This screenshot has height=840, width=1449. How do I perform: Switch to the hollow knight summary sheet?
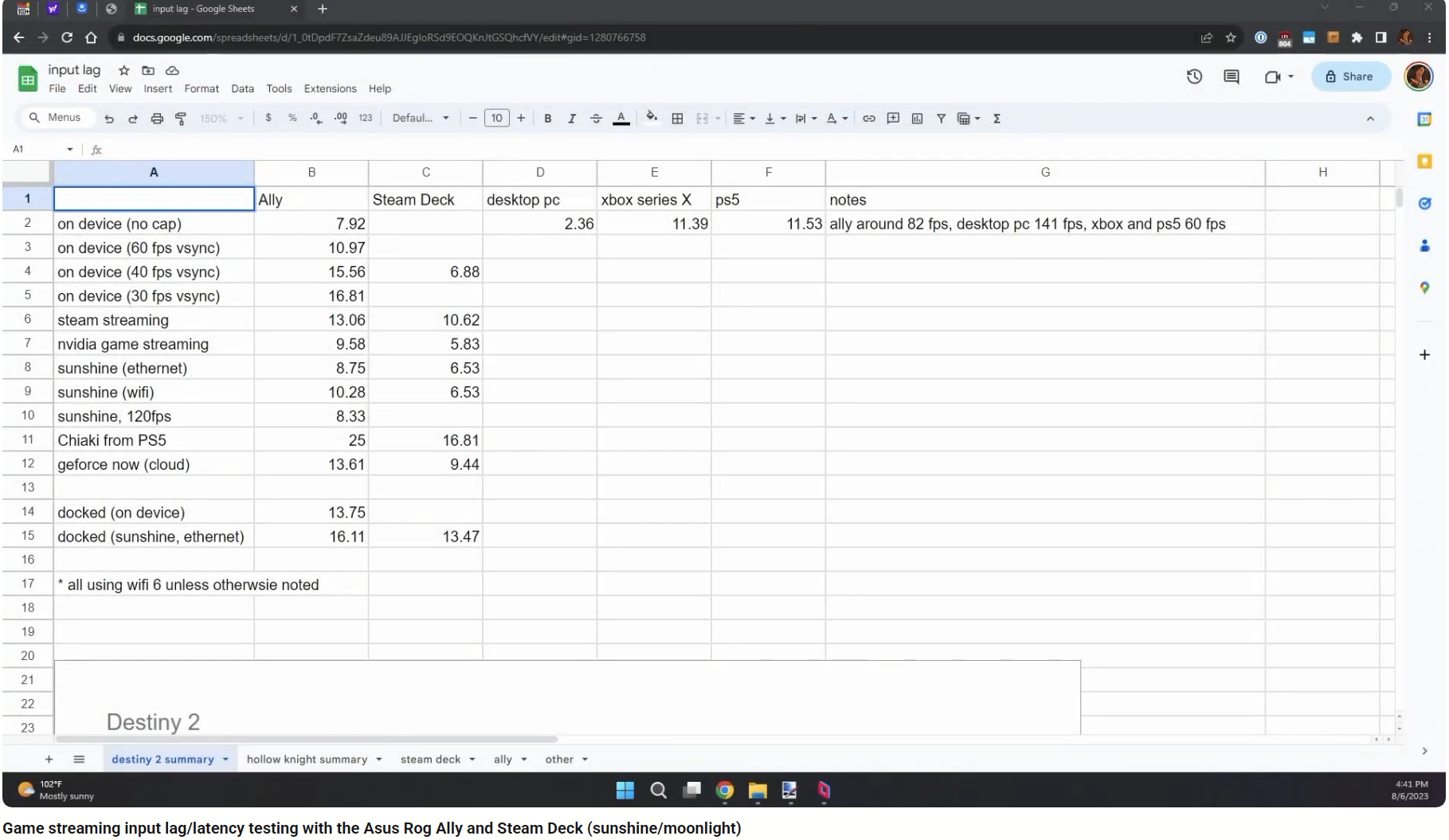tap(307, 760)
